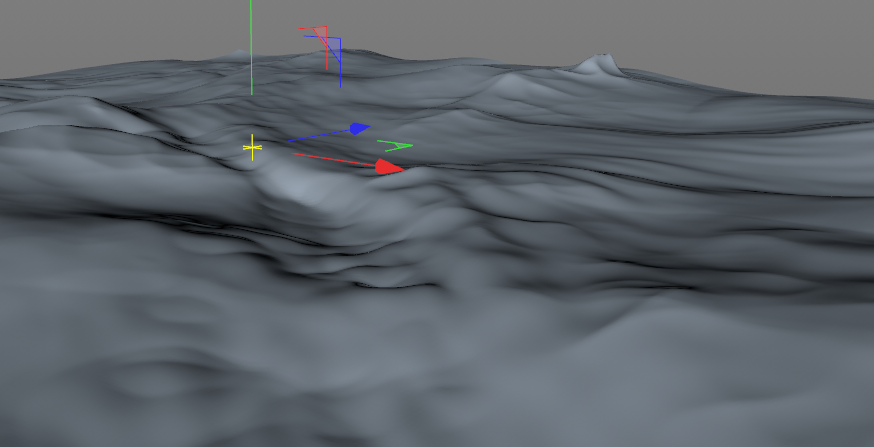The height and width of the screenshot is (447, 874).
Task: Grab the red X-axis arrow handle
Action: coord(389,166)
